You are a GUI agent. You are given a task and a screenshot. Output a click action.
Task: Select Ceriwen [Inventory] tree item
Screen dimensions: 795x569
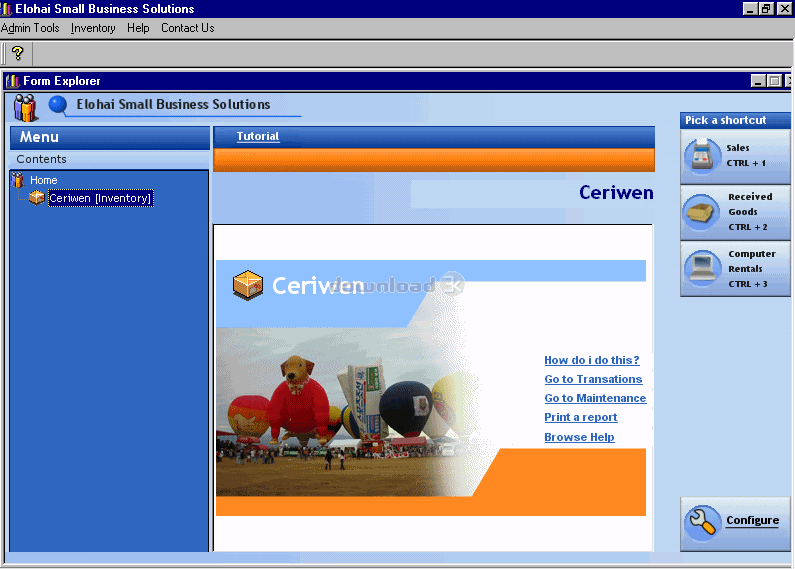[100, 198]
